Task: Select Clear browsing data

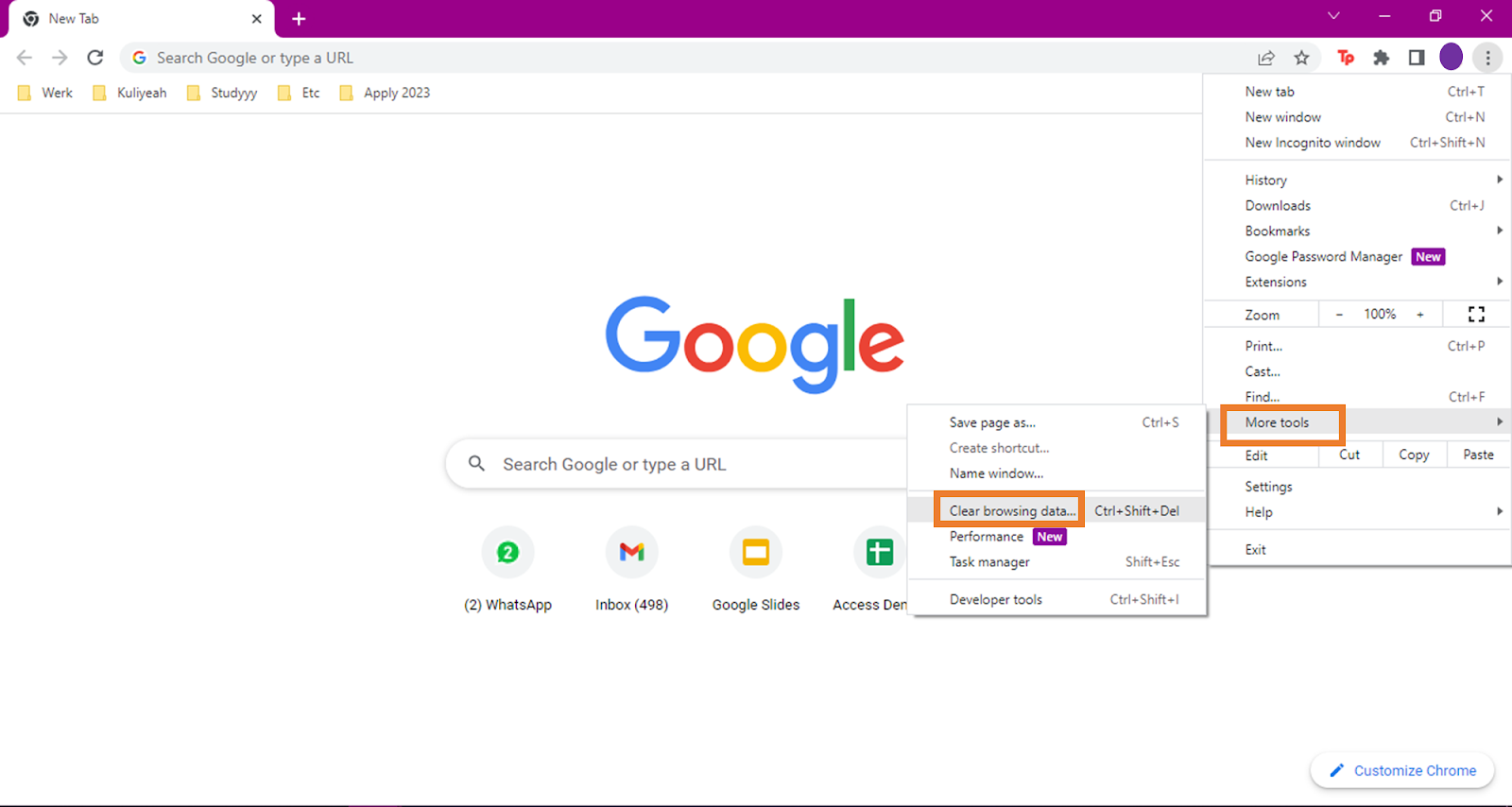Action: point(1012,511)
